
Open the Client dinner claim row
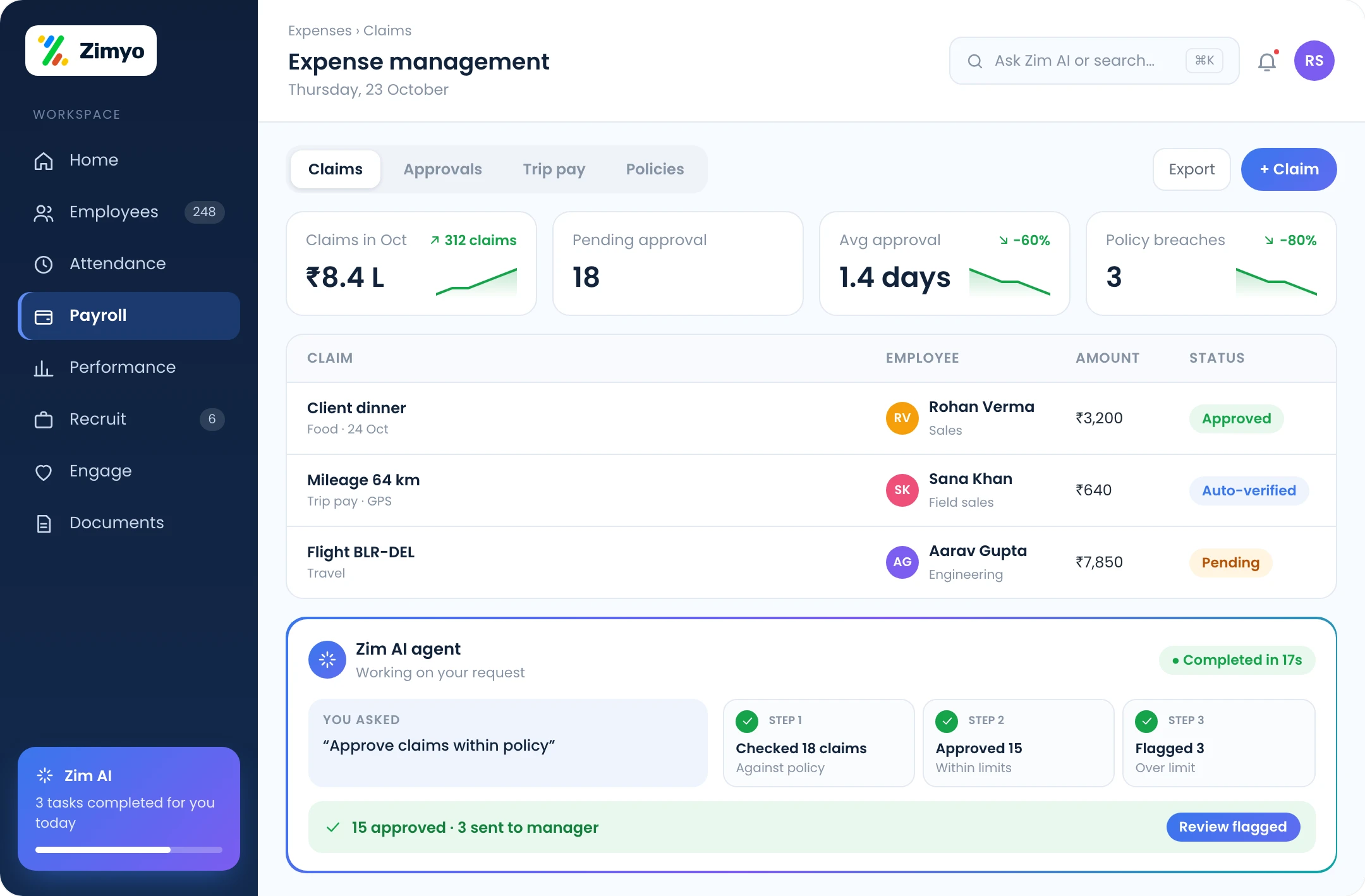(x=811, y=418)
